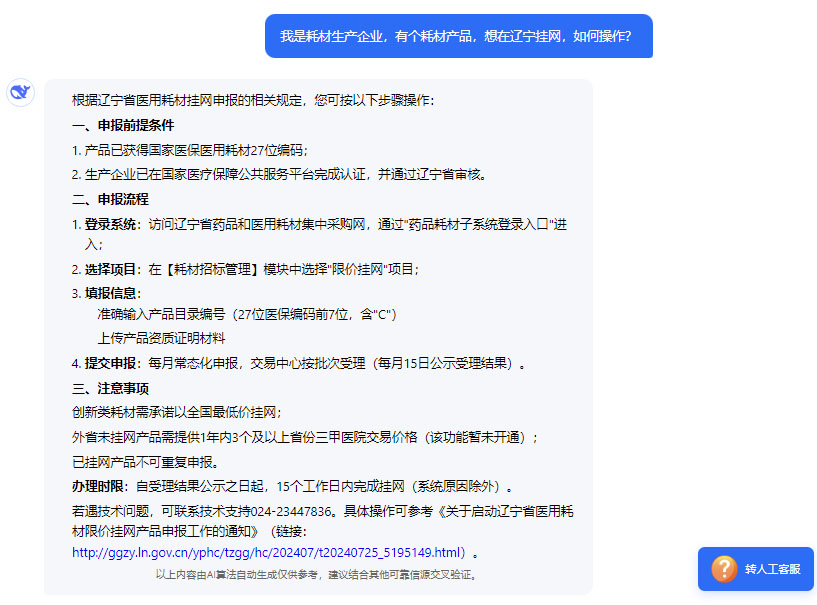Click the orange question mark icon

(x=724, y=569)
